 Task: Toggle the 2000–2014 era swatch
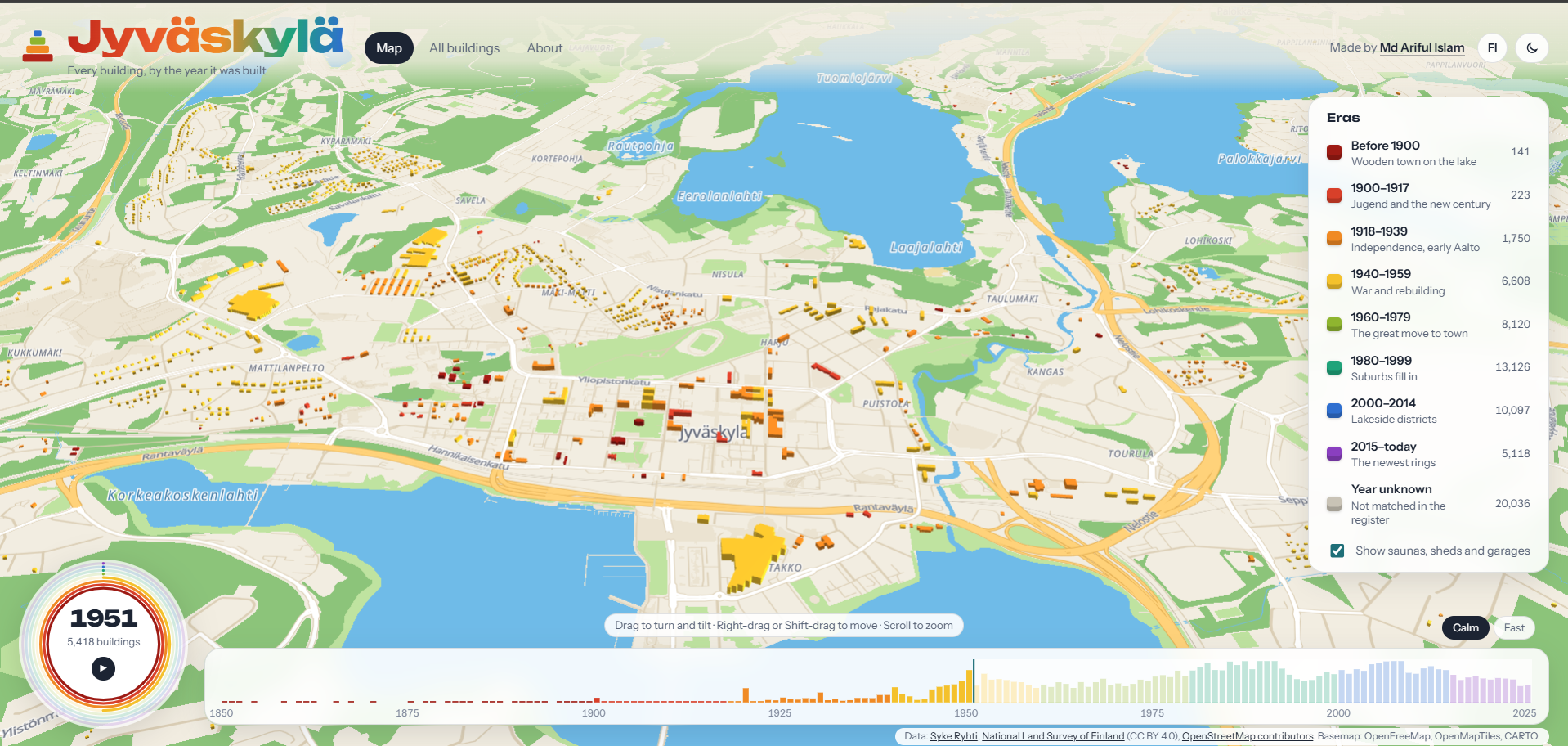(x=1334, y=411)
